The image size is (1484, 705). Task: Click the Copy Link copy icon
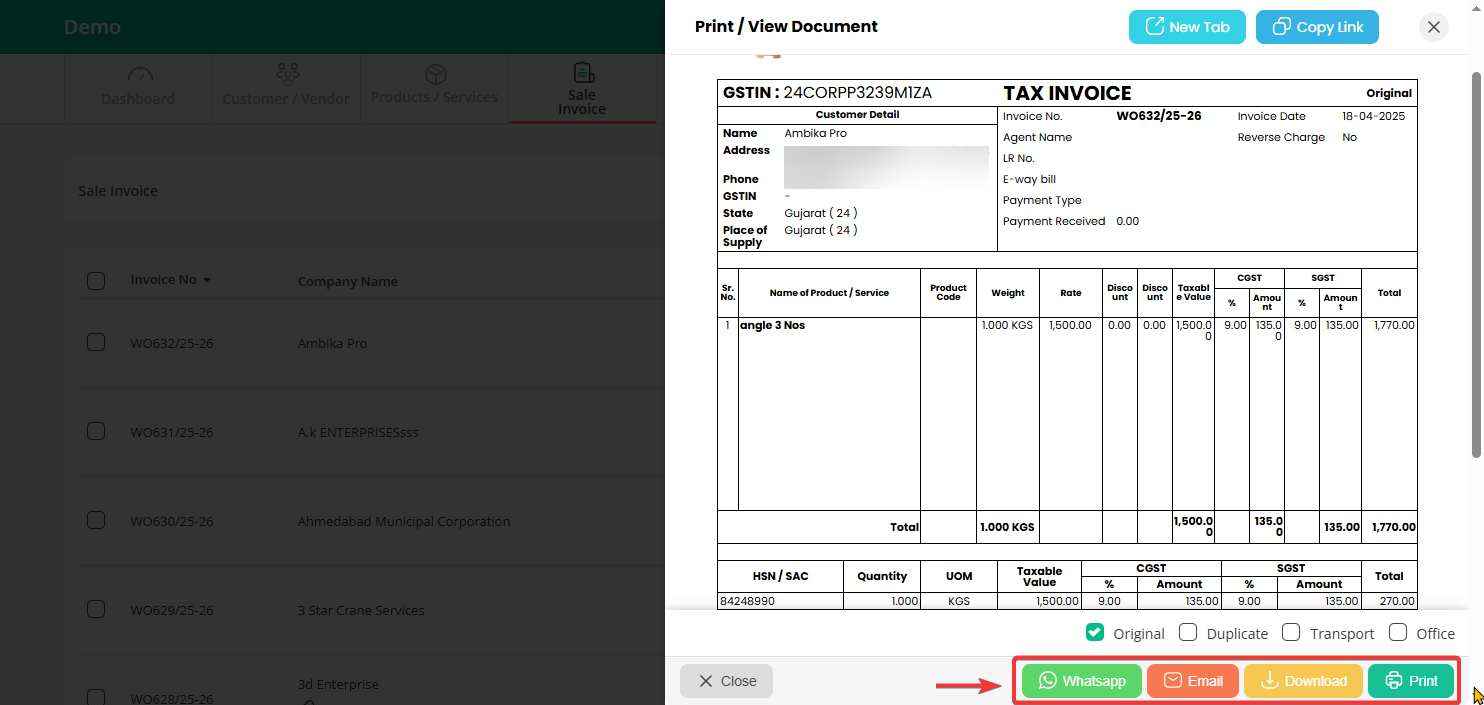(x=1281, y=27)
